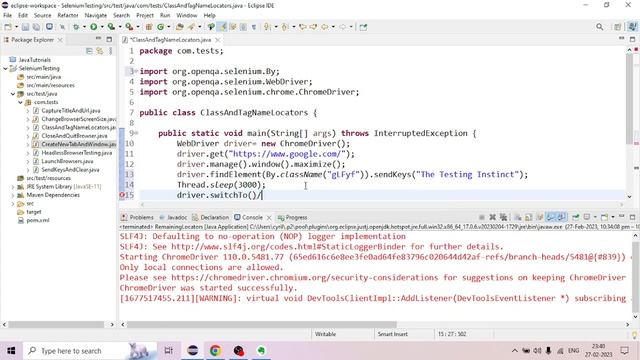Click the Quick Access search magnifier icon
The width and height of the screenshot is (640, 360).
coord(600,27)
